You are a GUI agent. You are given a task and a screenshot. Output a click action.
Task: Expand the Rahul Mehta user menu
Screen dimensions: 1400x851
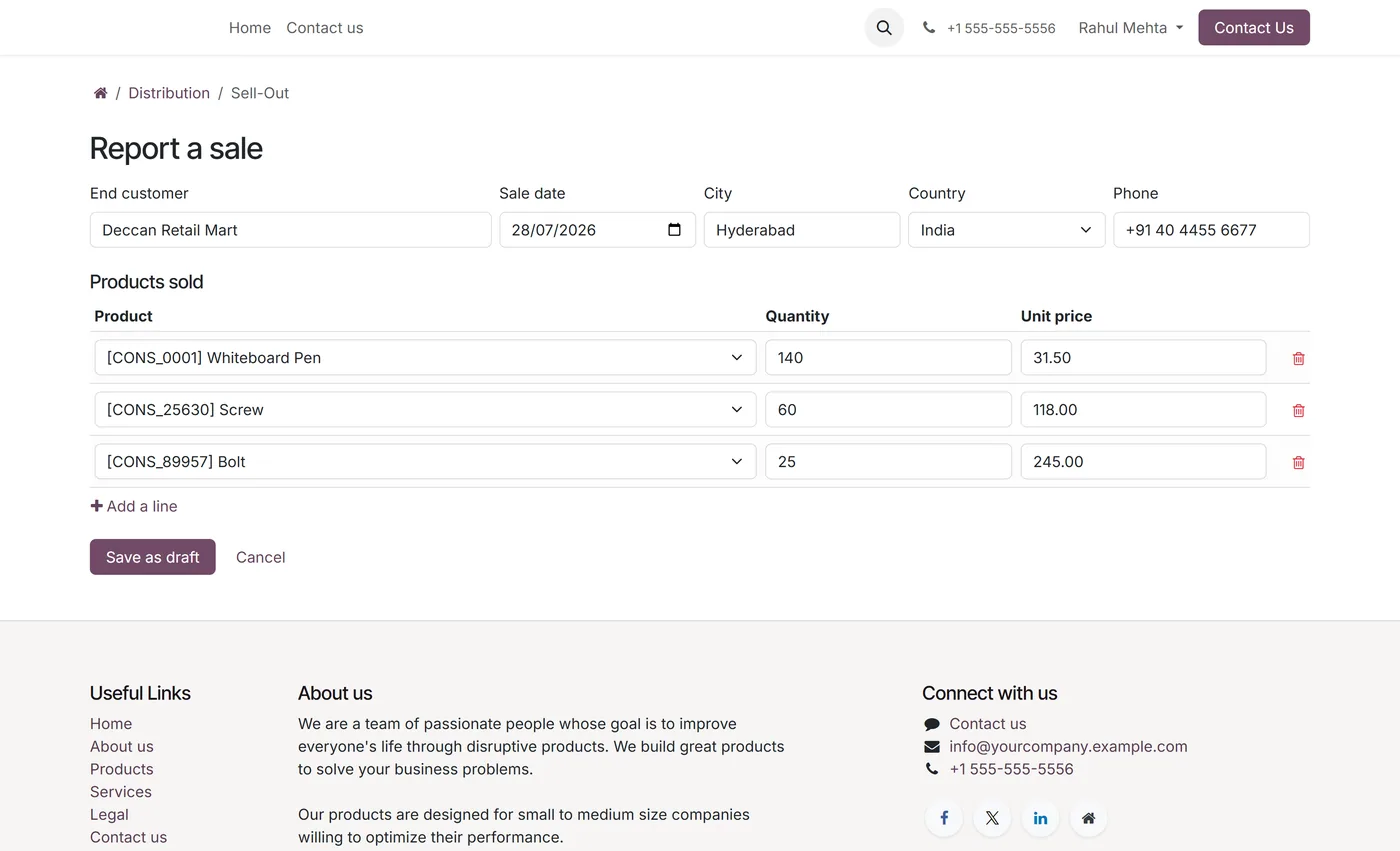click(x=1130, y=28)
